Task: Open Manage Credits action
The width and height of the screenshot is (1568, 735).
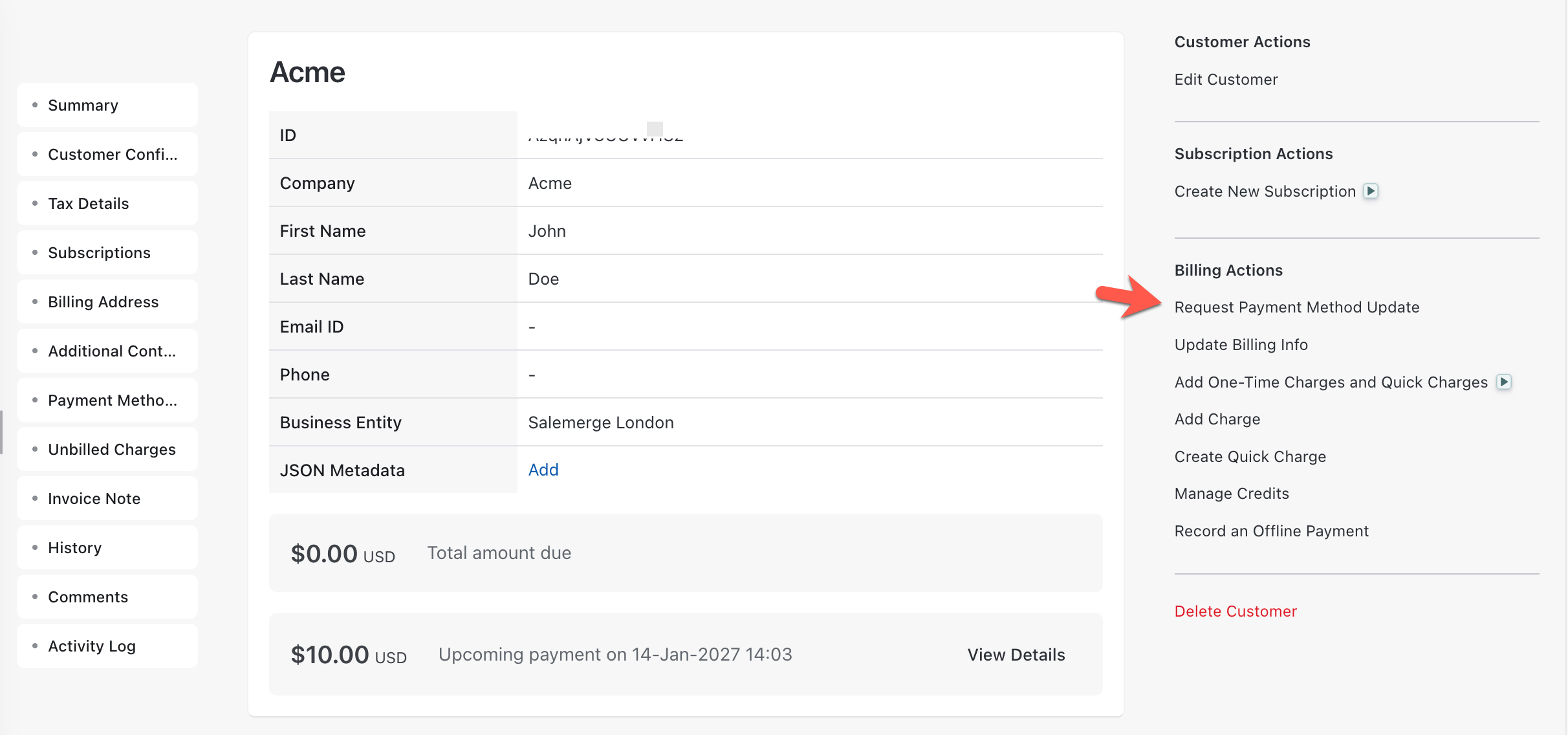Action: pyautogui.click(x=1231, y=494)
